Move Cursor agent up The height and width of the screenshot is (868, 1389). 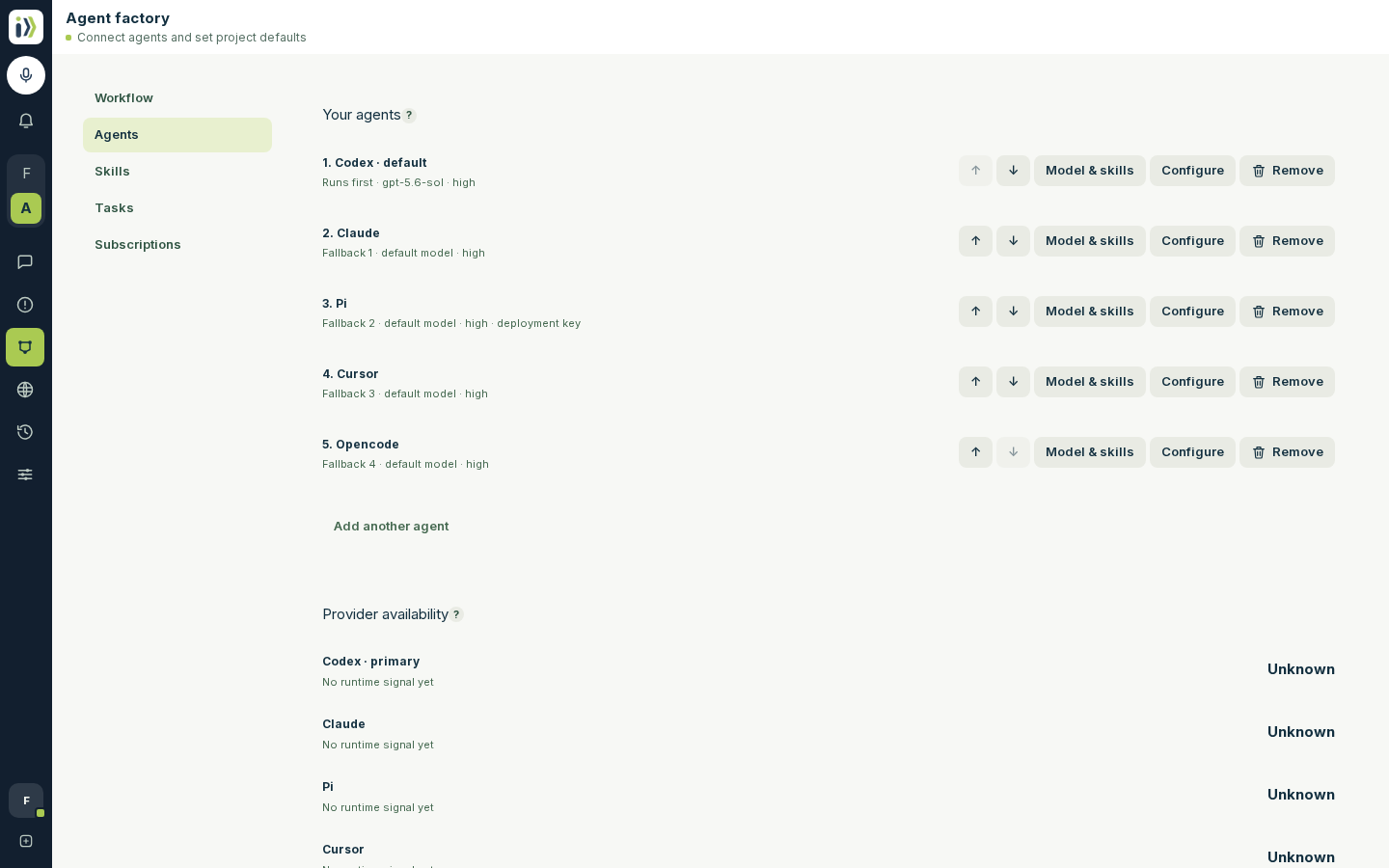pyautogui.click(x=975, y=382)
